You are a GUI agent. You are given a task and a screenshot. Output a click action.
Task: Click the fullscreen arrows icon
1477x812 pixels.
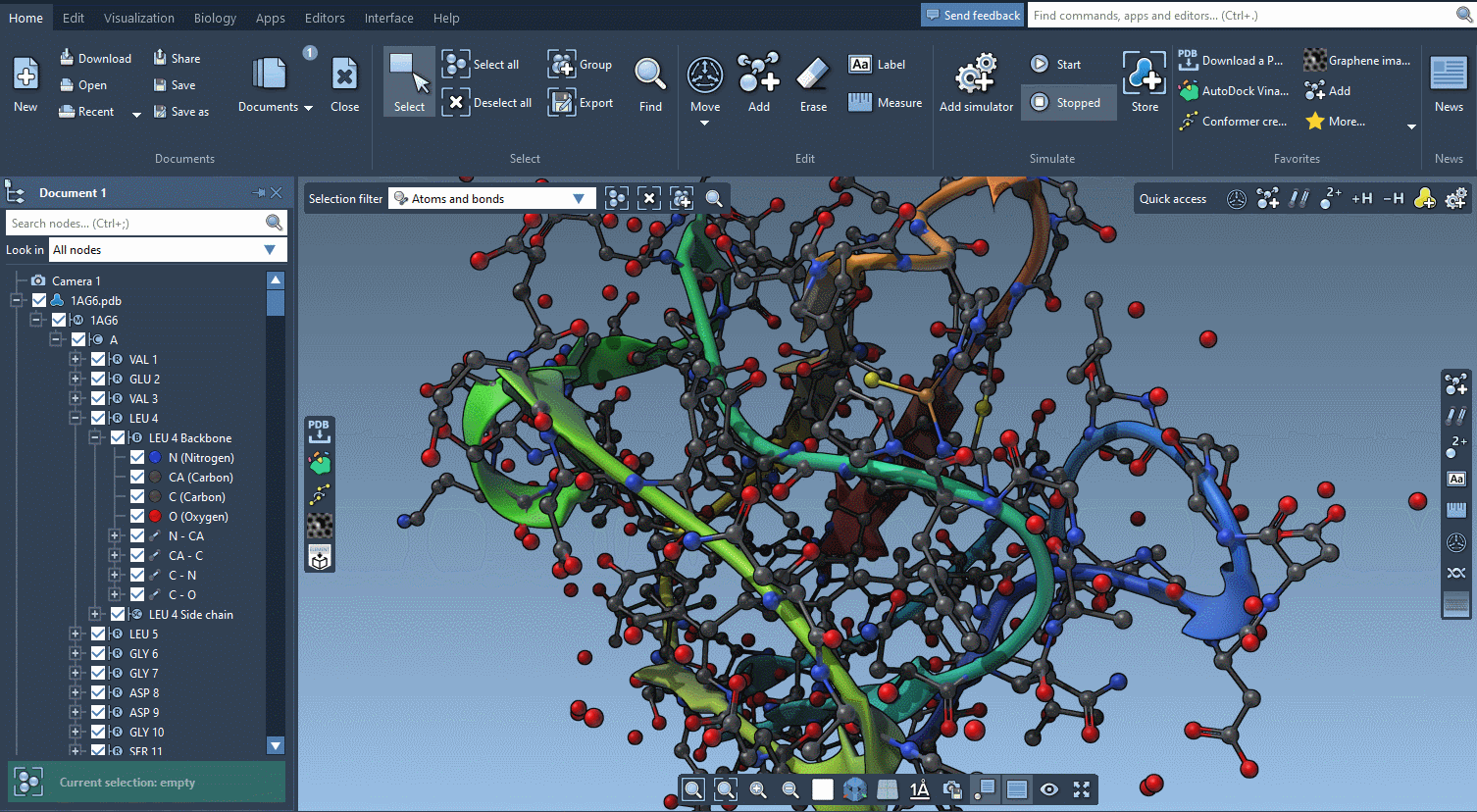point(1082,789)
